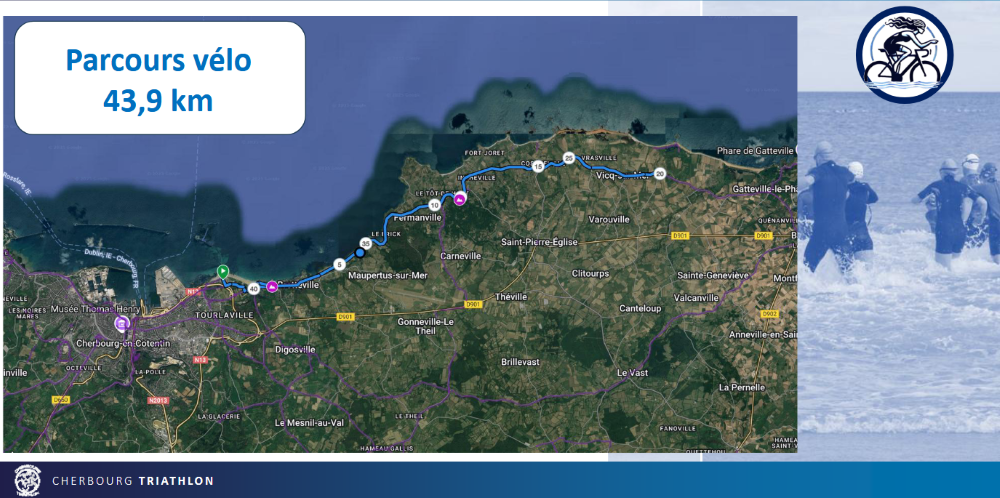Click the 'Fermanville' map label
The image size is (1000, 498).
pyautogui.click(x=419, y=217)
